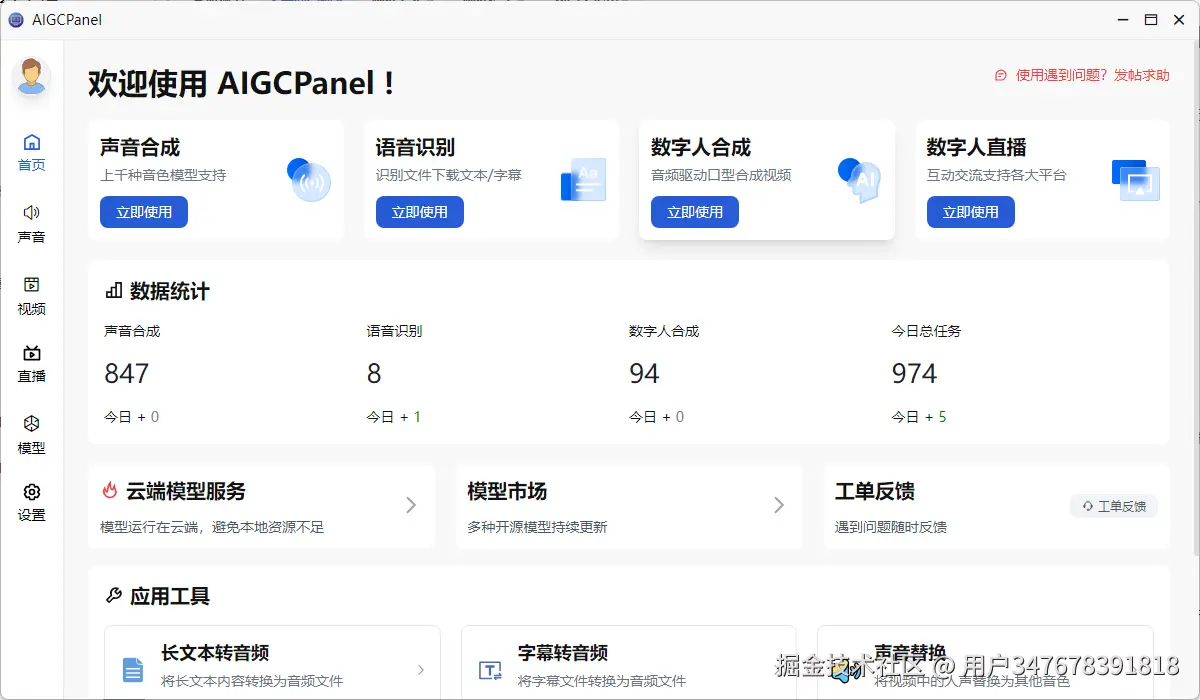Click the 声音替换 tool icon

pos(846,670)
